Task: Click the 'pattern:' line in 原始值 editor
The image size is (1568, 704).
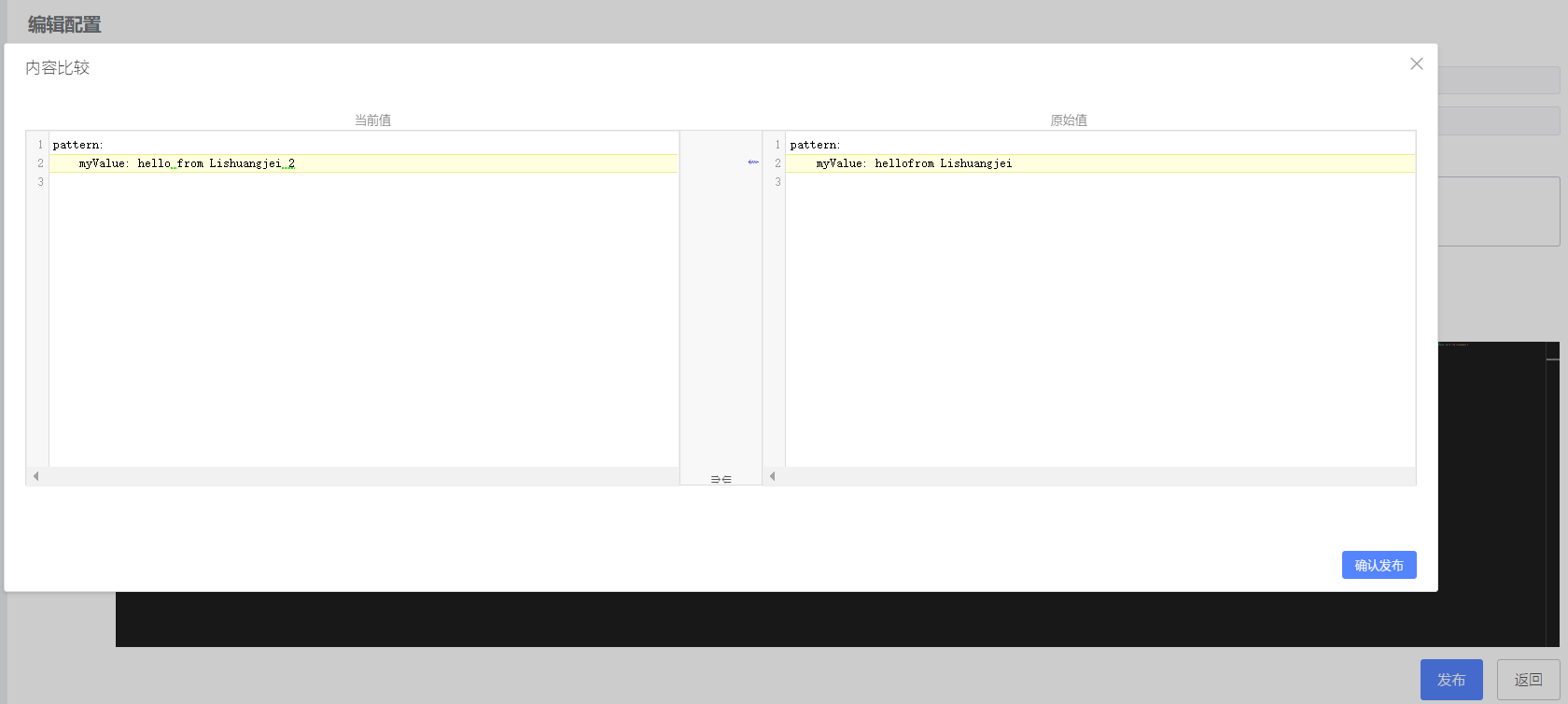Action: pos(1100,145)
